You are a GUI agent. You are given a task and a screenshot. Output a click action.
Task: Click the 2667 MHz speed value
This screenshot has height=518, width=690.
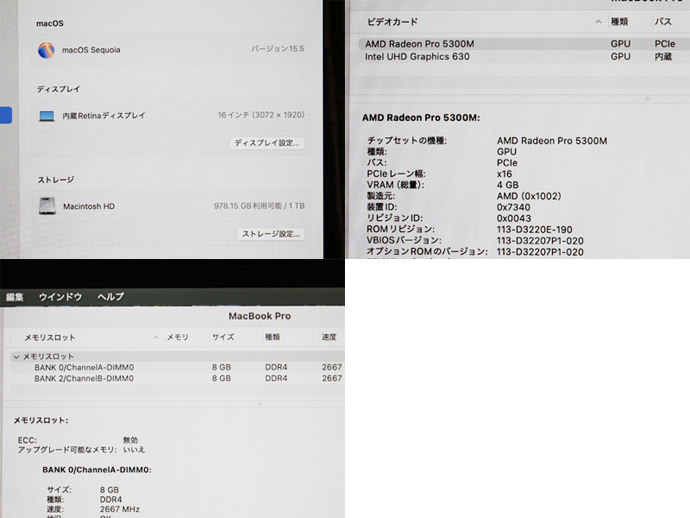click(x=120, y=509)
